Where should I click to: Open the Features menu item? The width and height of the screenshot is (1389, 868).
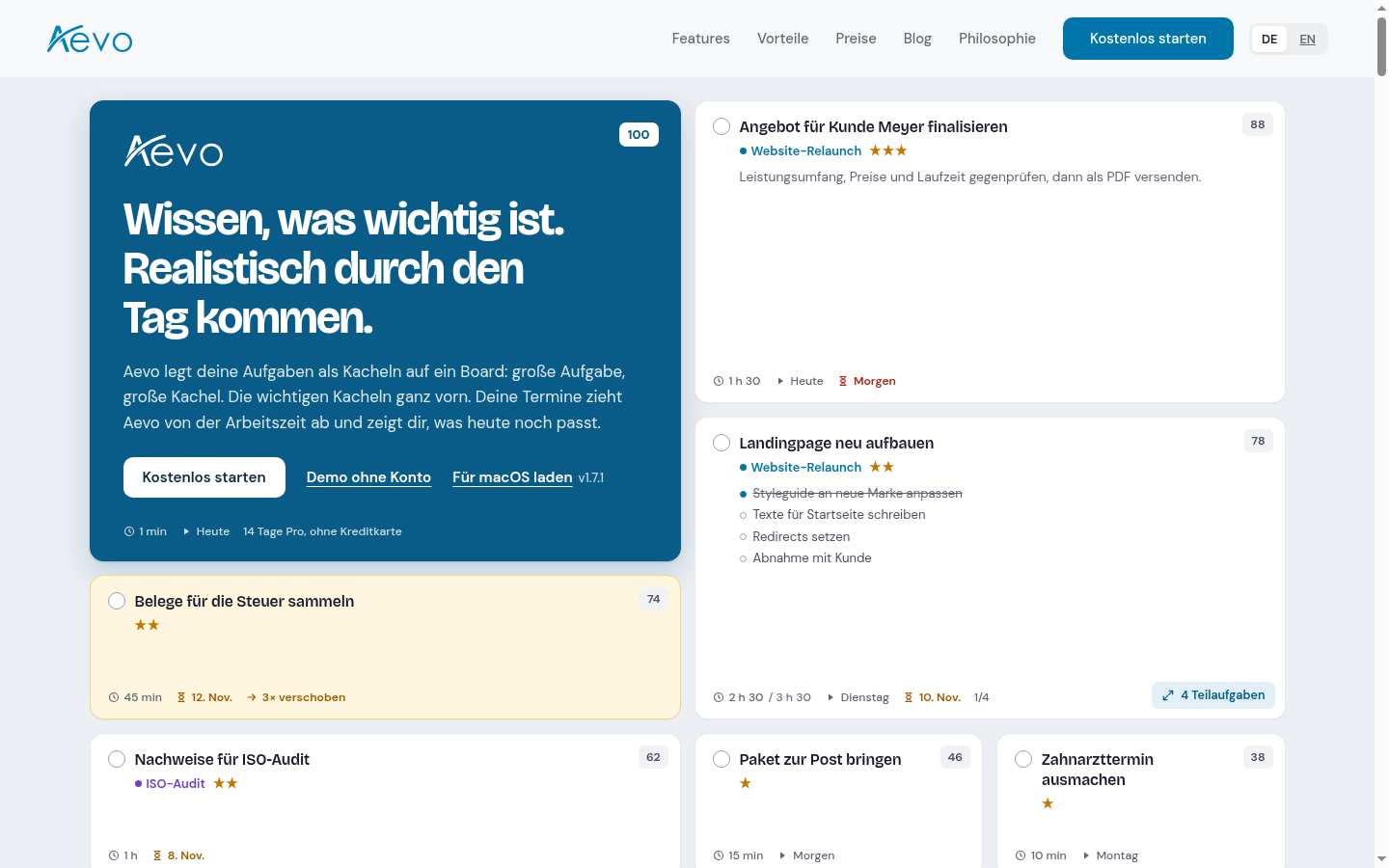(x=701, y=39)
